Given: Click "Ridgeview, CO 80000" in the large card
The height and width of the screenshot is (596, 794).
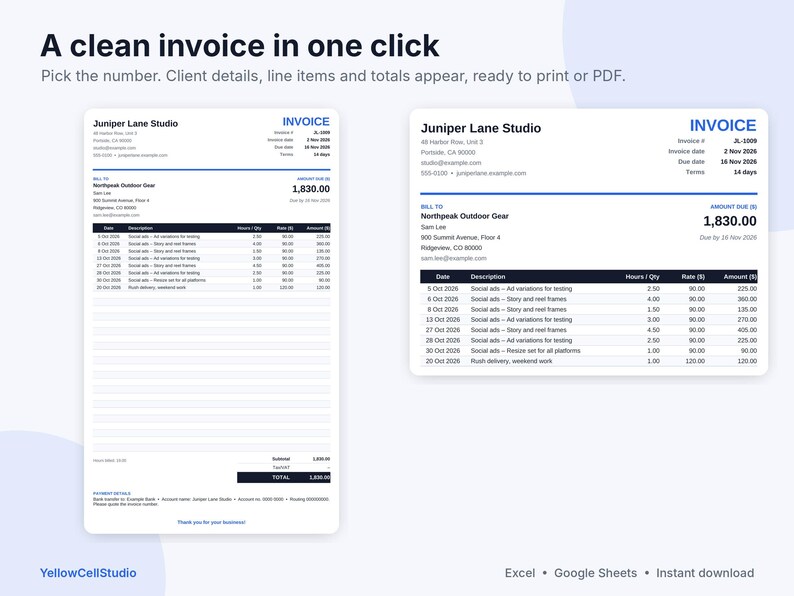Looking at the screenshot, I should [x=451, y=248].
